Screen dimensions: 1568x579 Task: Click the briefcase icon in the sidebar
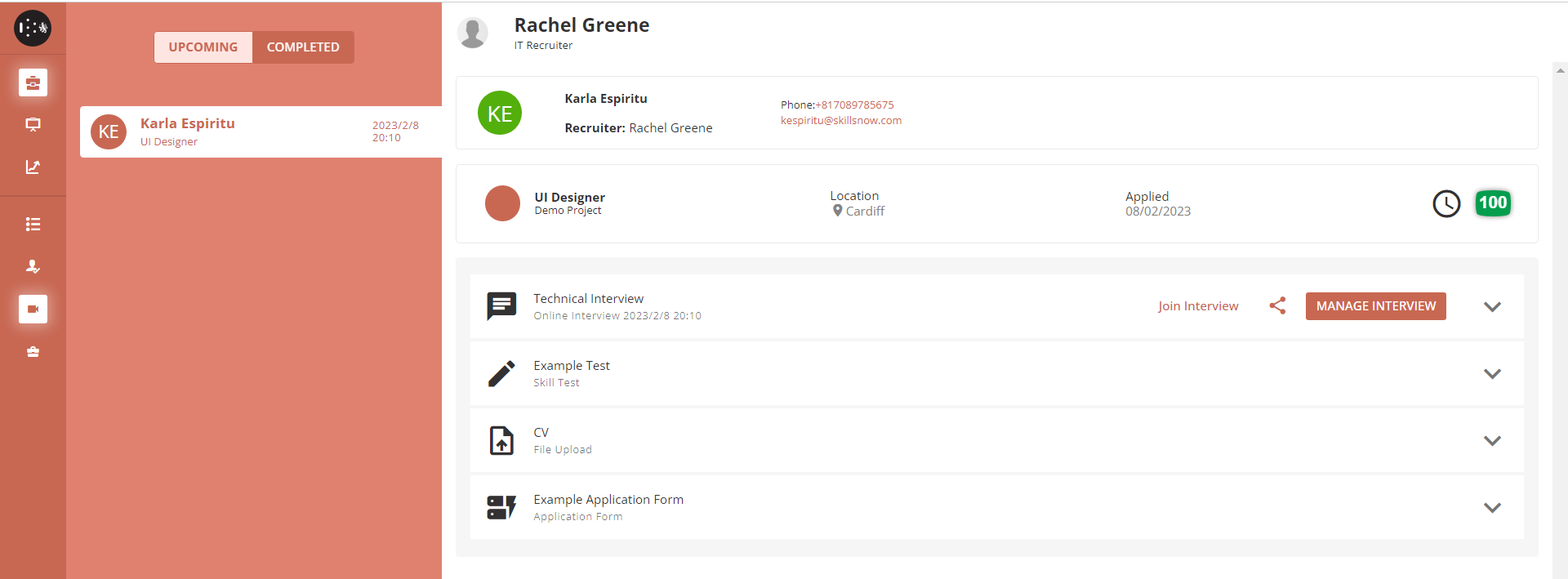pos(33,82)
